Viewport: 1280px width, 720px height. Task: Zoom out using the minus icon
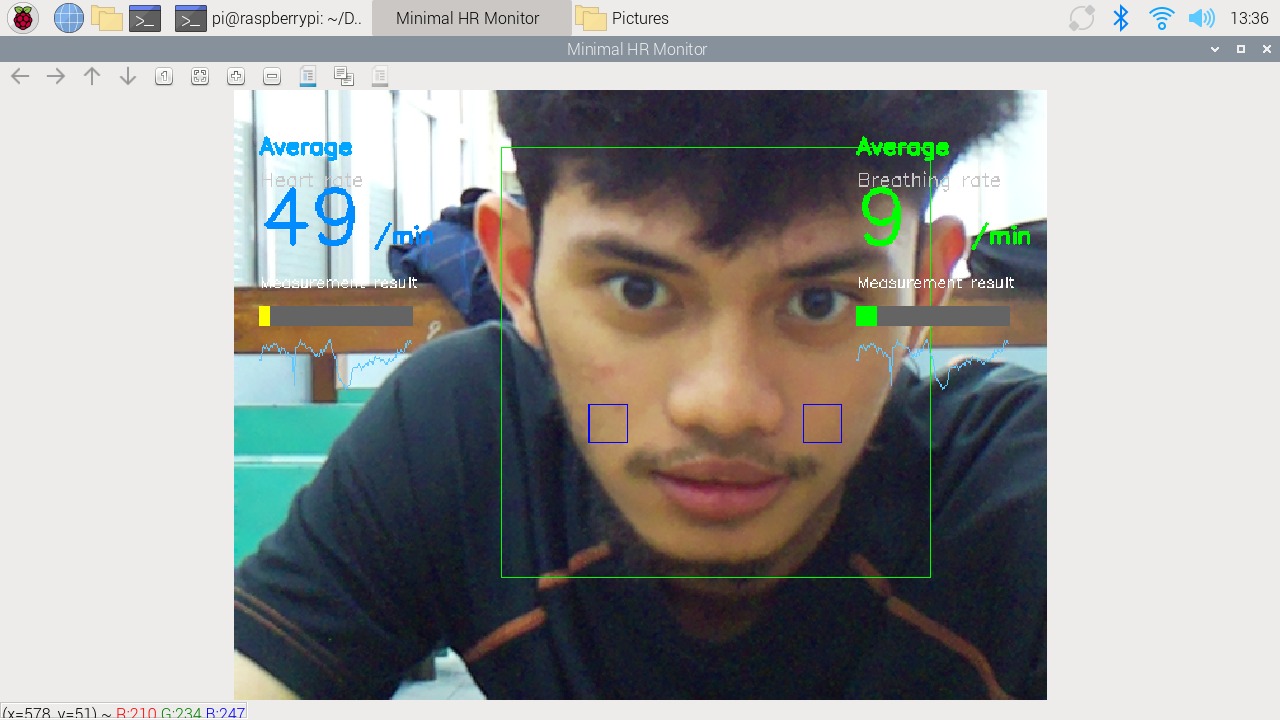272,76
